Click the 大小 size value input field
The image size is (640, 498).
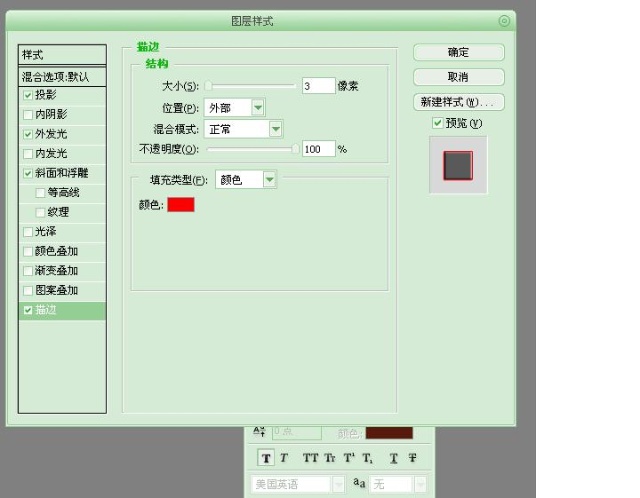click(318, 86)
